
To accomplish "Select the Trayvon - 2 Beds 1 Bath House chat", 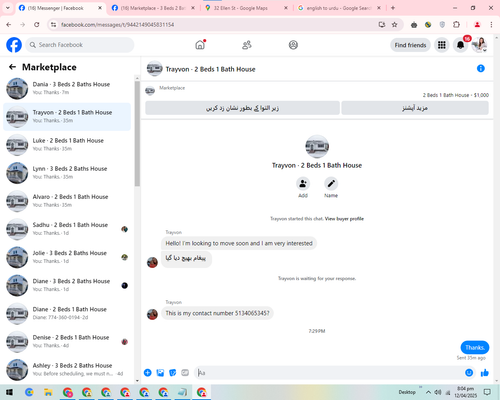I will 67,117.
